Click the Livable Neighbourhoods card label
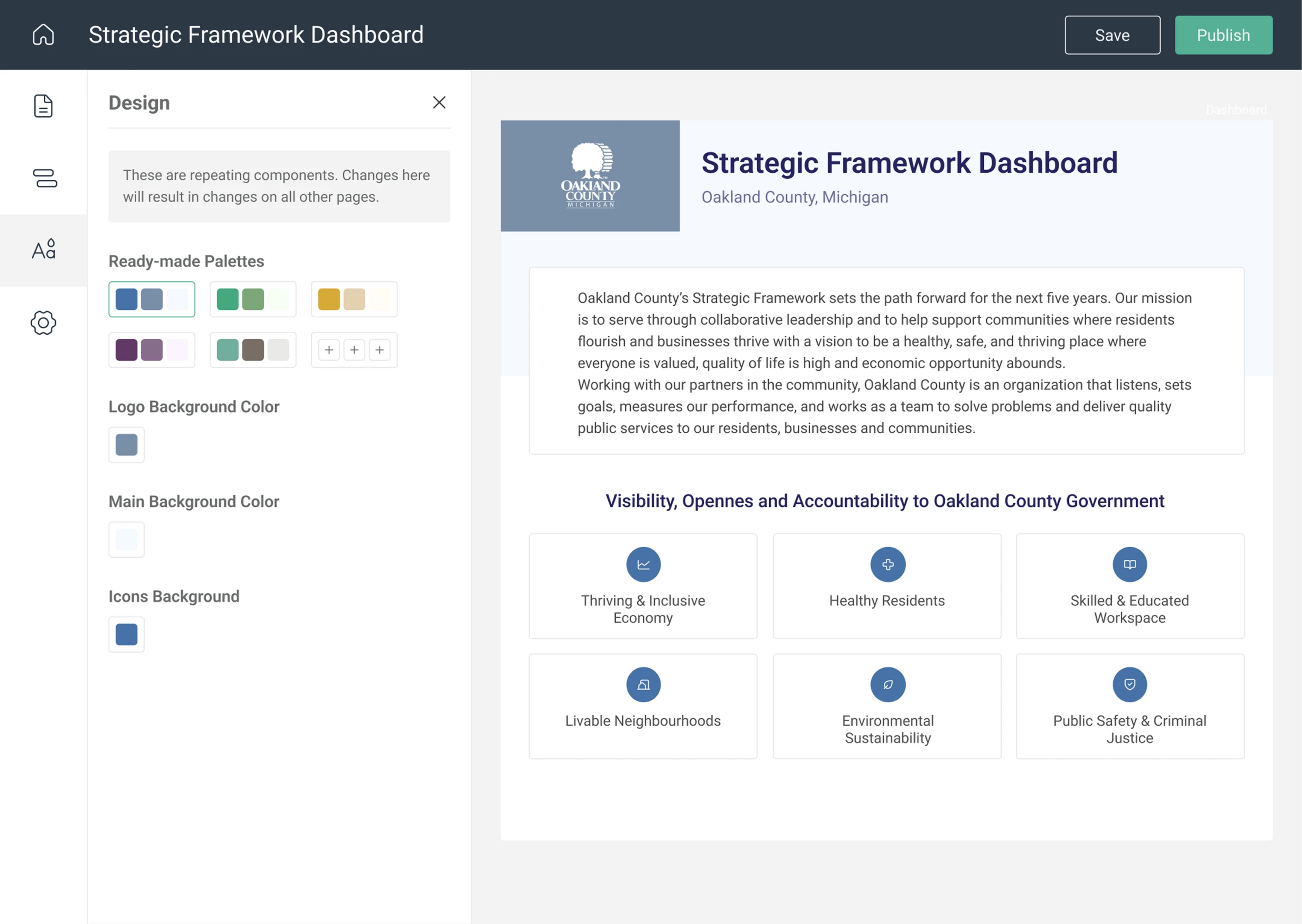The image size is (1302, 924). point(643,720)
